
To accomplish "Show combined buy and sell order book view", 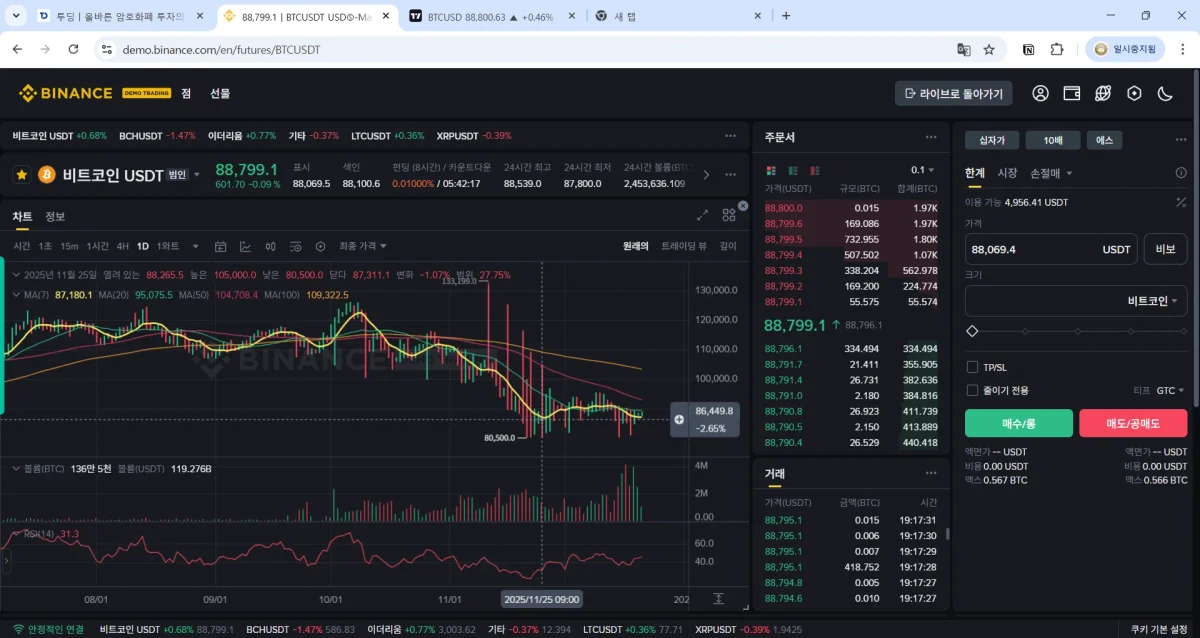I will click(x=771, y=170).
